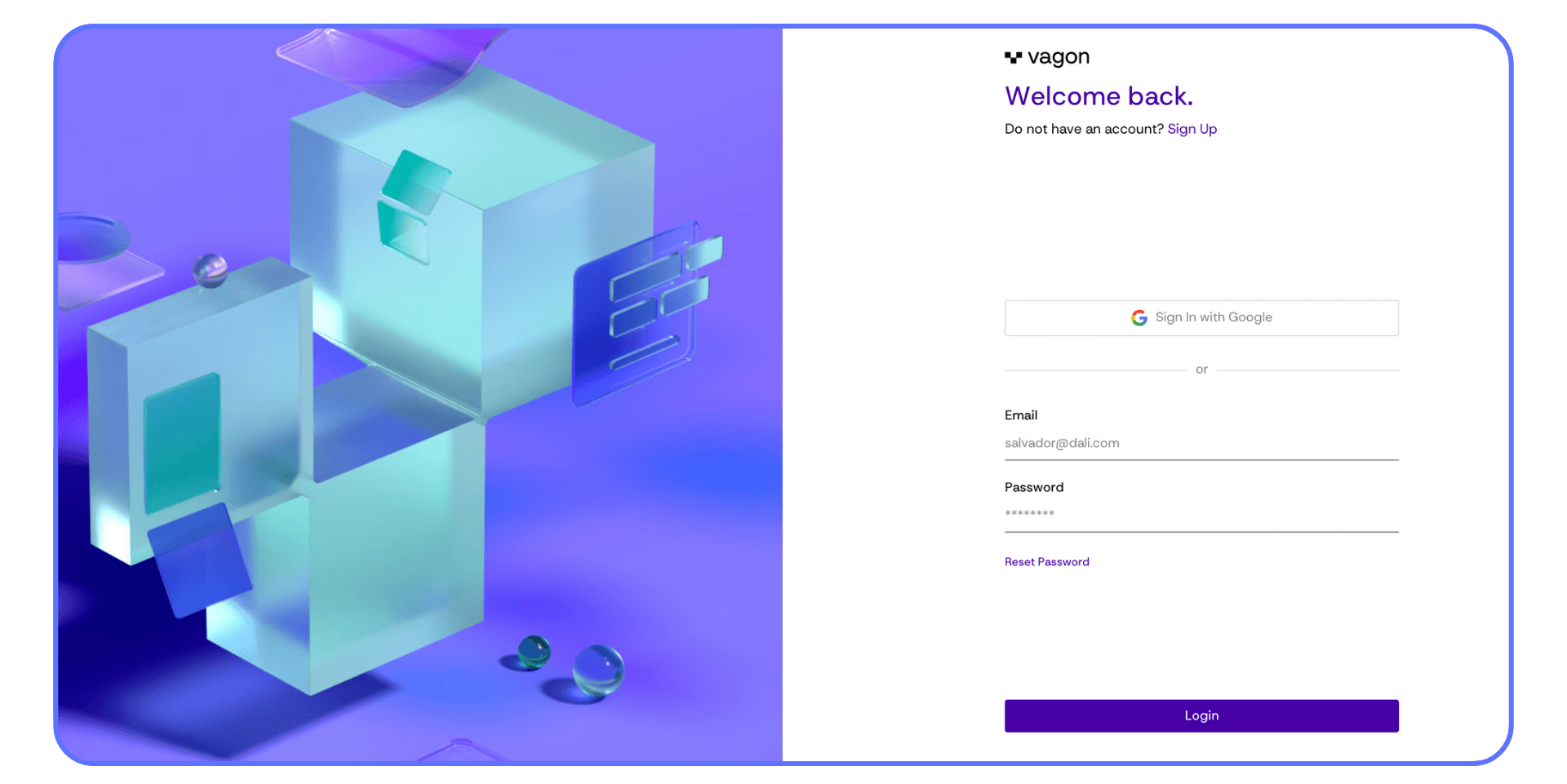Screen dimensions: 1567x784
Task: Submit with the Login button
Action: point(1201,715)
